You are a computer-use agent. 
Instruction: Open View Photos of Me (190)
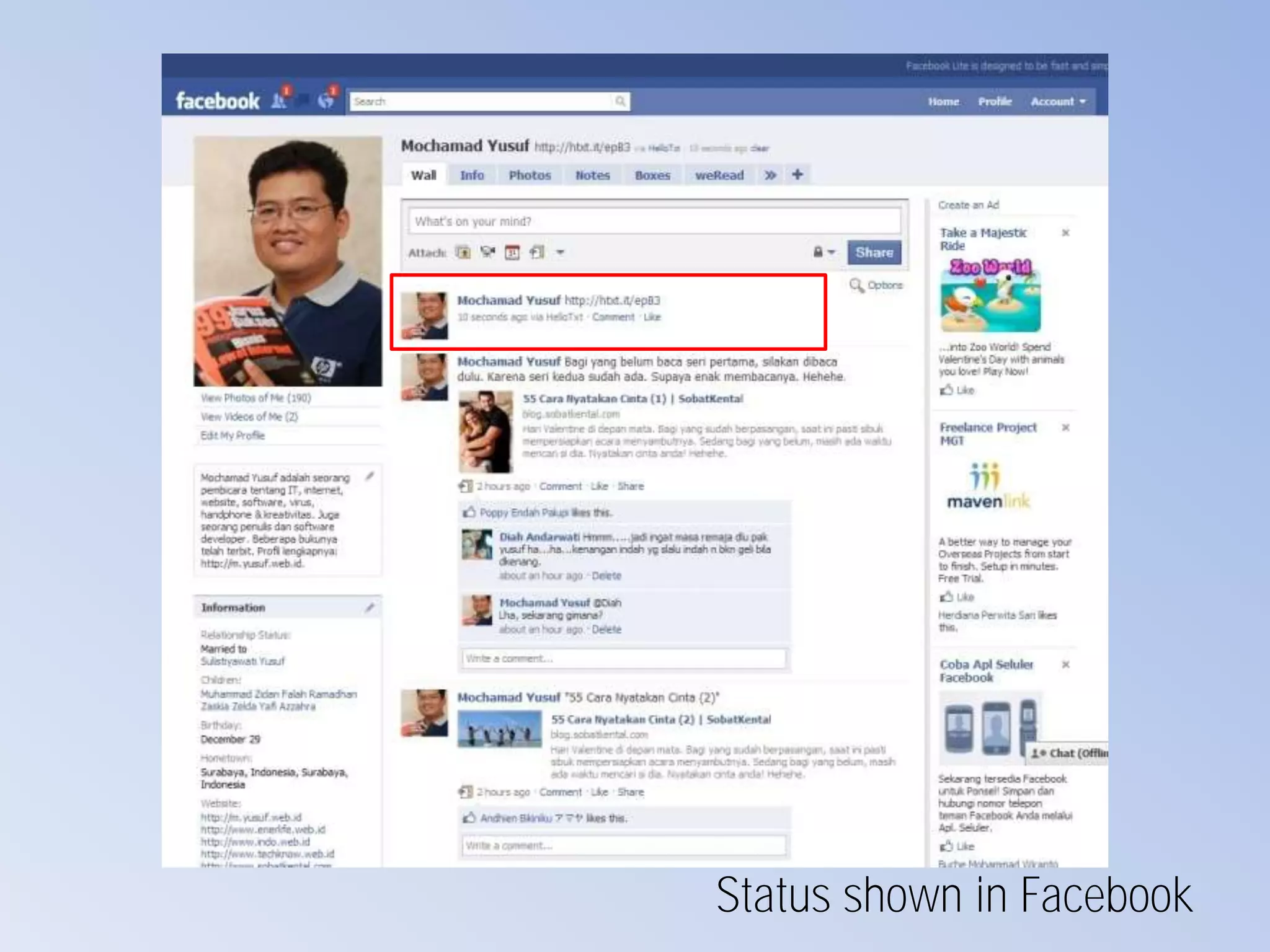tap(255, 398)
